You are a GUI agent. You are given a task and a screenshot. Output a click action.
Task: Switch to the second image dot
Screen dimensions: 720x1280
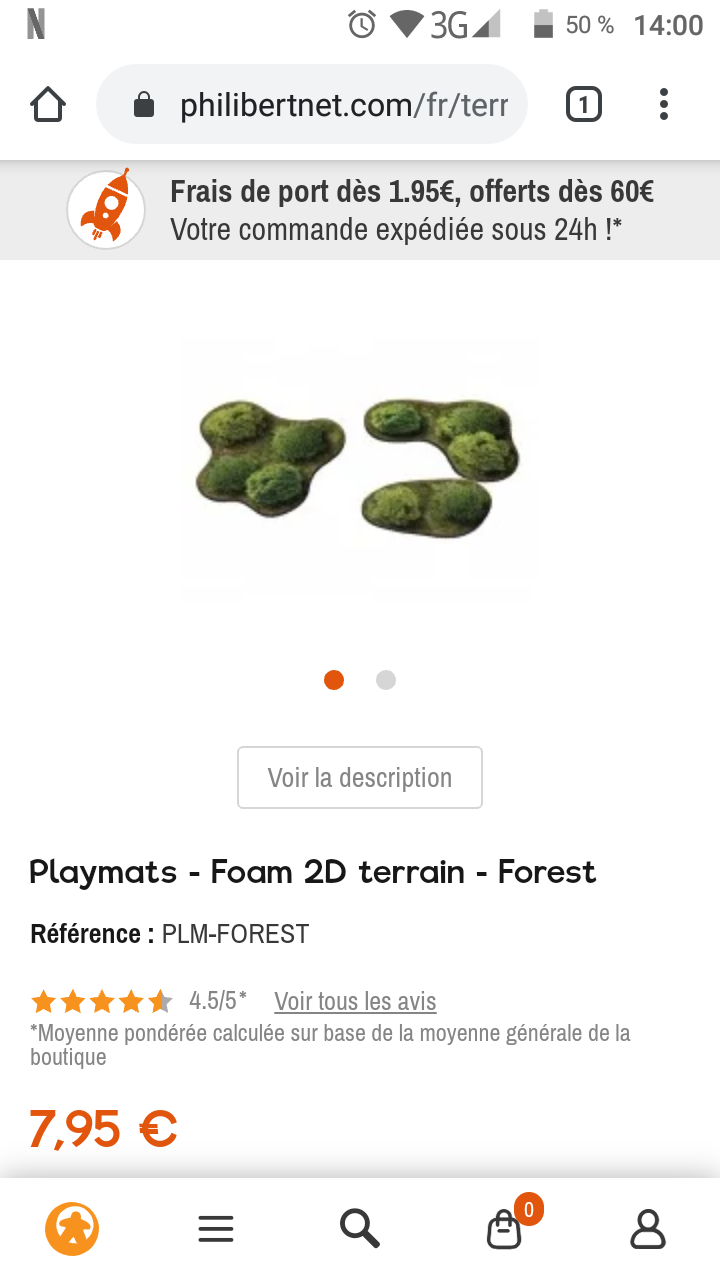[x=386, y=680]
